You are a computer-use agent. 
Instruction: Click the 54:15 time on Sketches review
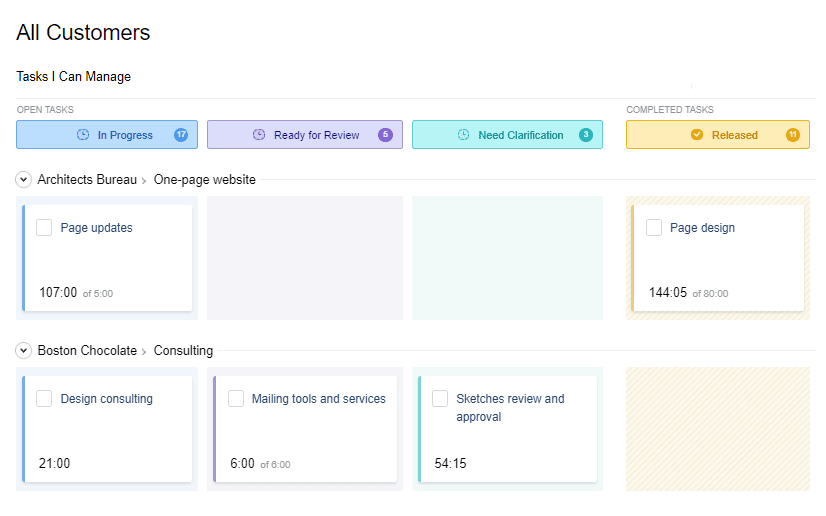(x=450, y=463)
